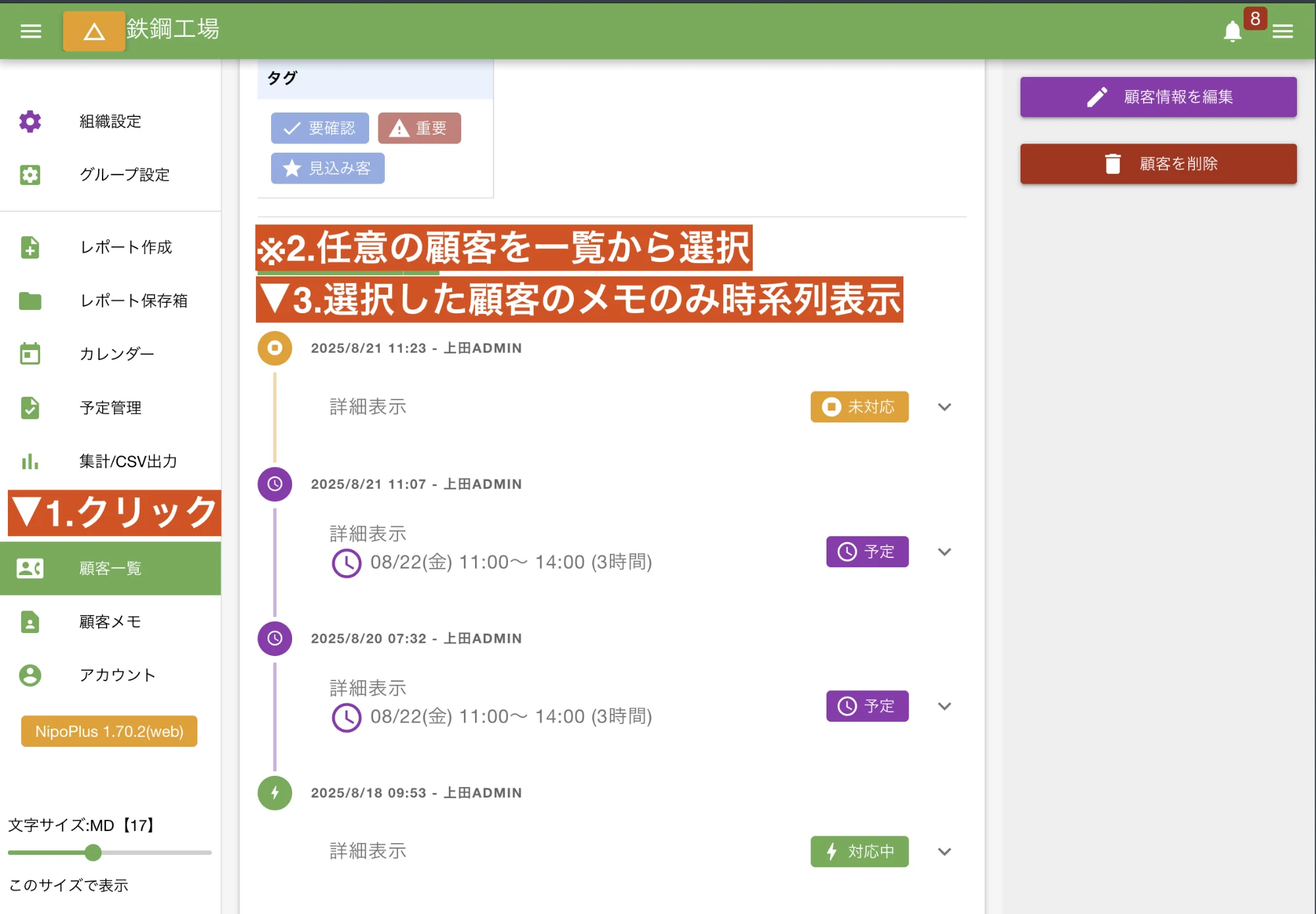This screenshot has width=1316, height=914.
Task: Open the notification bell icon
Action: point(1232,31)
